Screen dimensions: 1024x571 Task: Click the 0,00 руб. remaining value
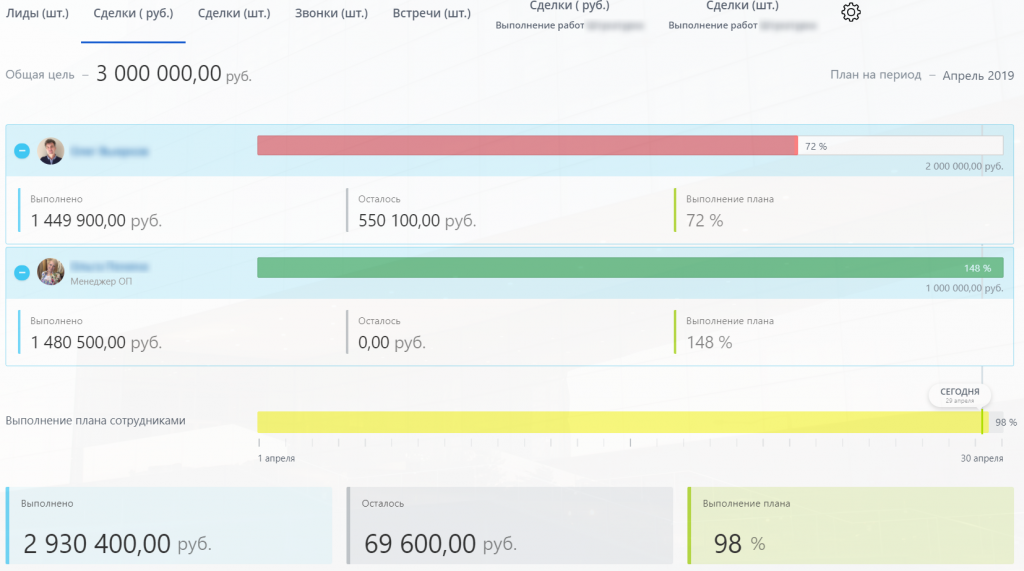point(392,342)
